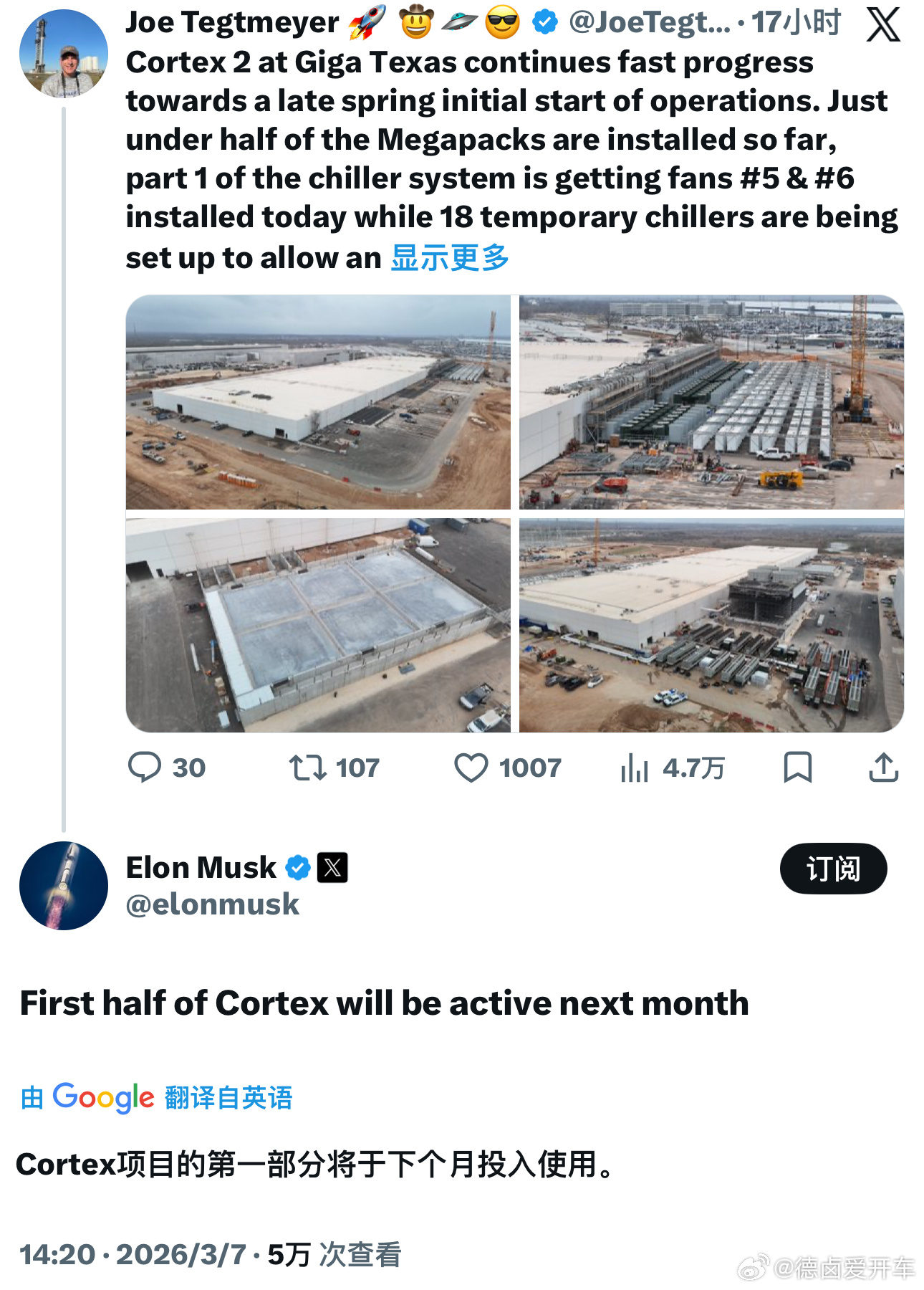Viewport: 924px width, 1290px height.
Task: Open view analytics showing 4.7万
Action: click(x=636, y=768)
